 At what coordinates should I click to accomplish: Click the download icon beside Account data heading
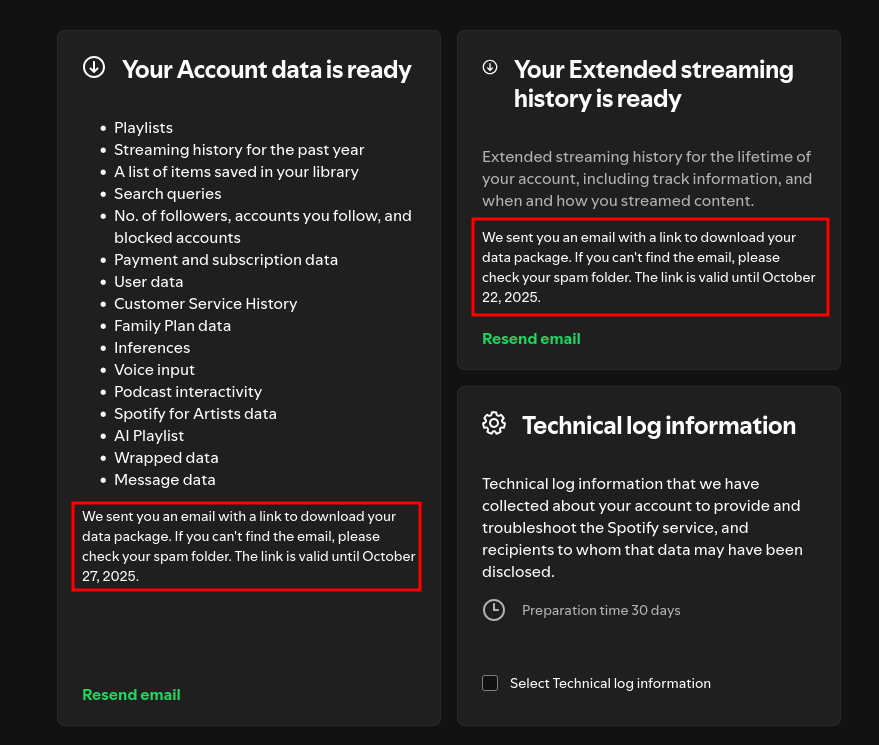[x=94, y=68]
